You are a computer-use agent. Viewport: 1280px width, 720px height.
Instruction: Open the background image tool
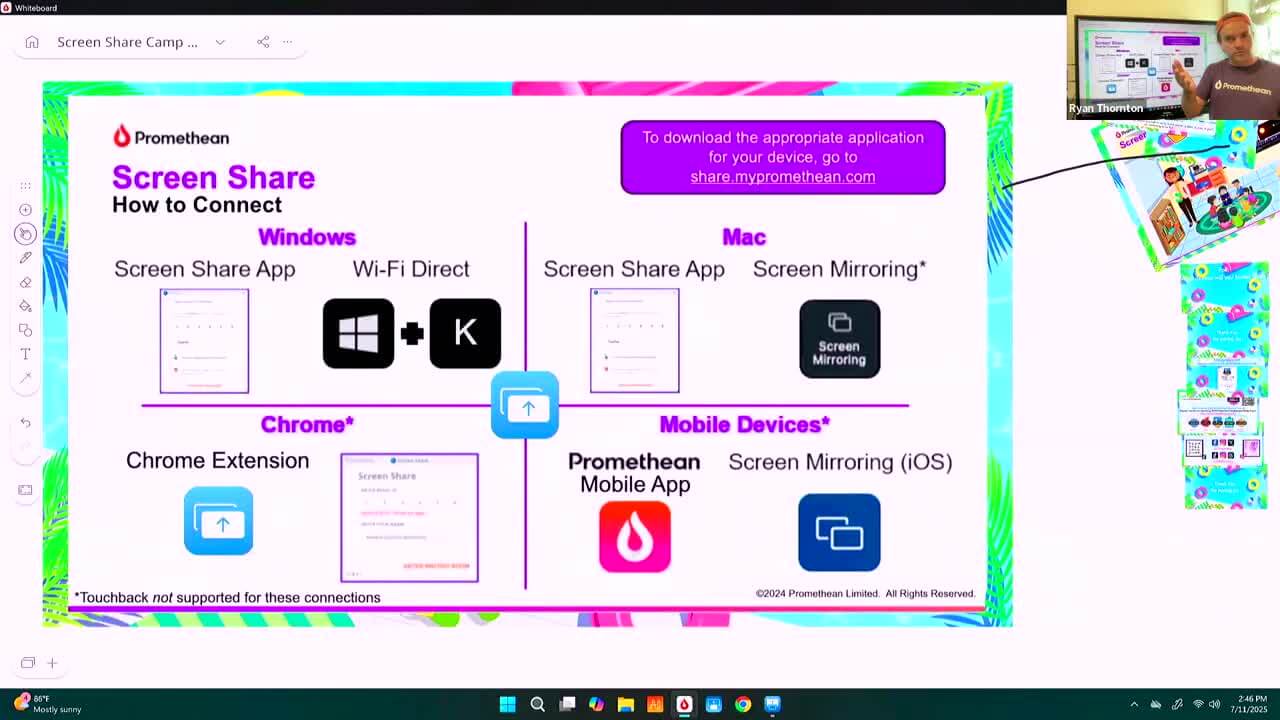[x=26, y=490]
